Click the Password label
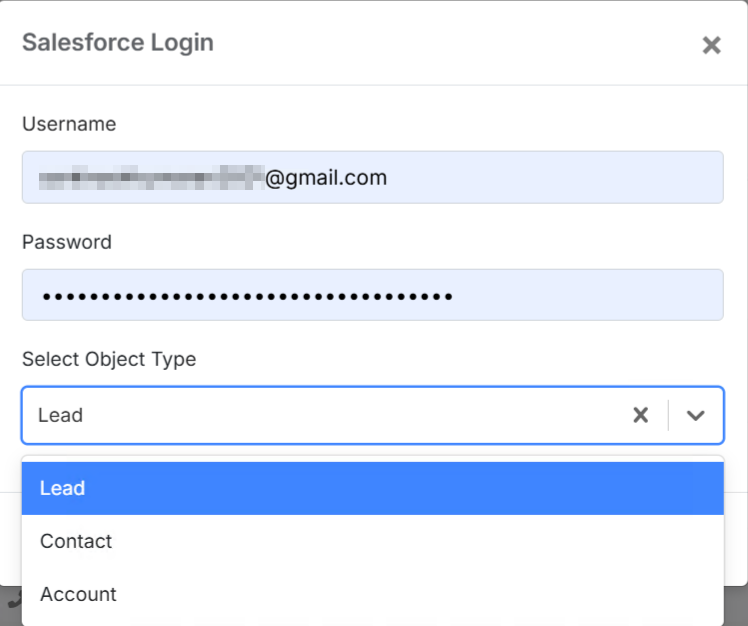This screenshot has height=626, width=748. (x=67, y=242)
